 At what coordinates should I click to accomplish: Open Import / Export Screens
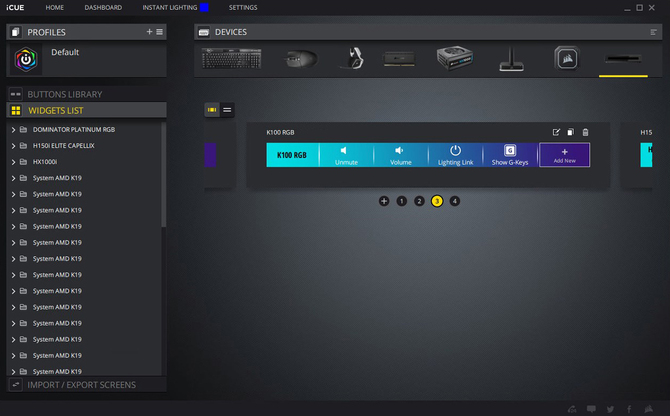[x=86, y=385]
